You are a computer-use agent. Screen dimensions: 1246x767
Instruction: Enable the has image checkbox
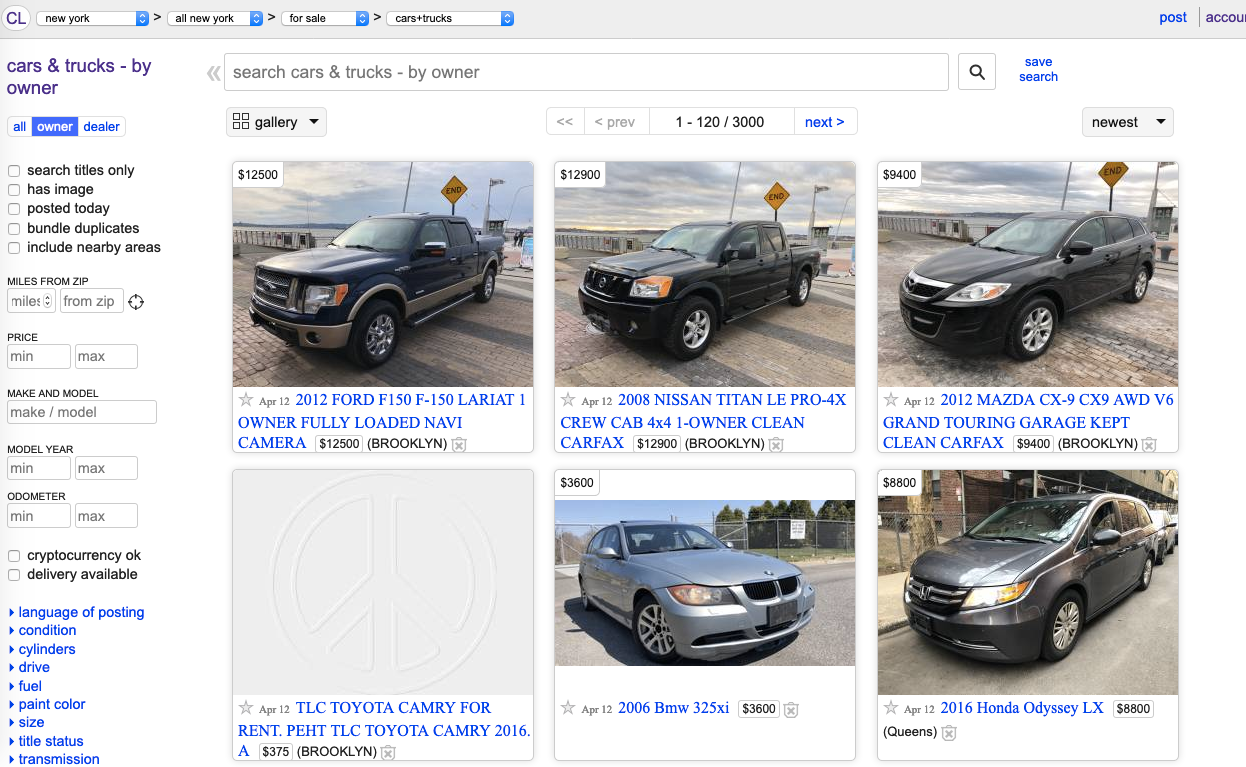coord(14,190)
